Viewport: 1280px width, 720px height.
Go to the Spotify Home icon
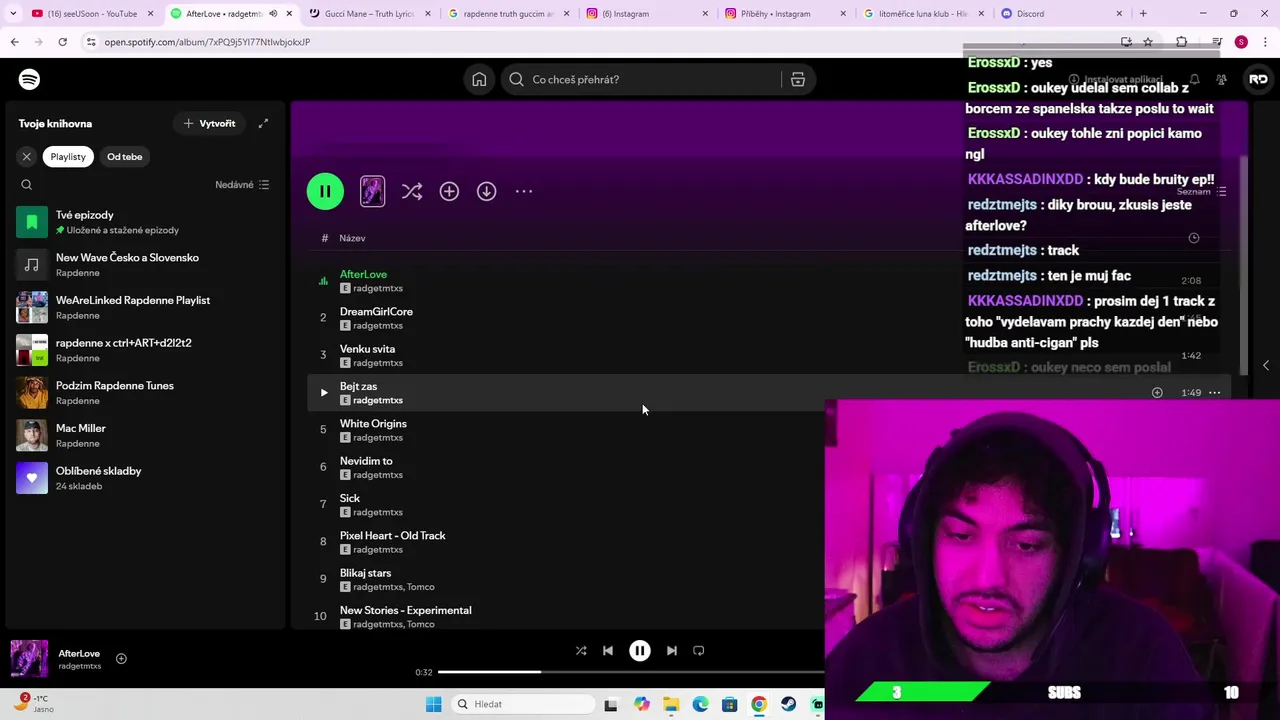tap(479, 79)
